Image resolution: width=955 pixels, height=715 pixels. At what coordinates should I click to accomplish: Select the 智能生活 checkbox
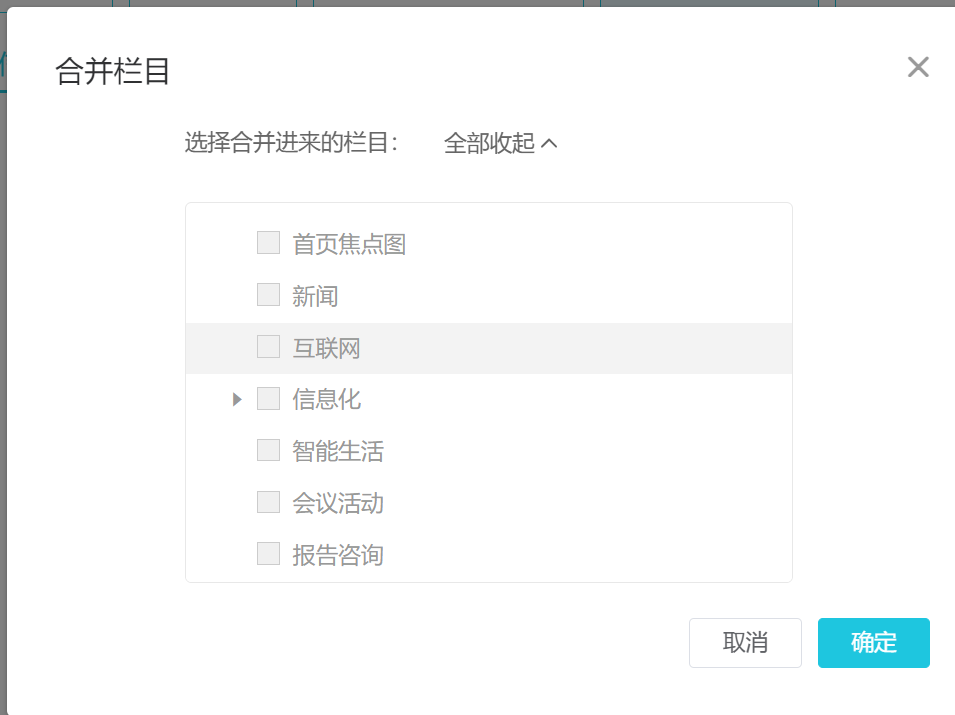[268, 450]
